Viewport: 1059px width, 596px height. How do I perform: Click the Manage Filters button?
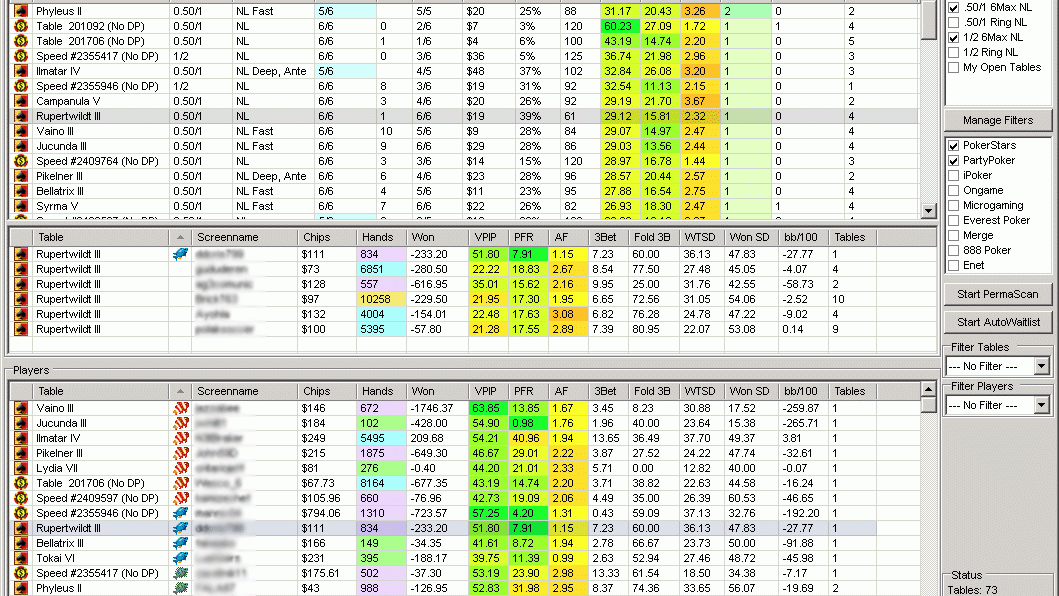[998, 120]
